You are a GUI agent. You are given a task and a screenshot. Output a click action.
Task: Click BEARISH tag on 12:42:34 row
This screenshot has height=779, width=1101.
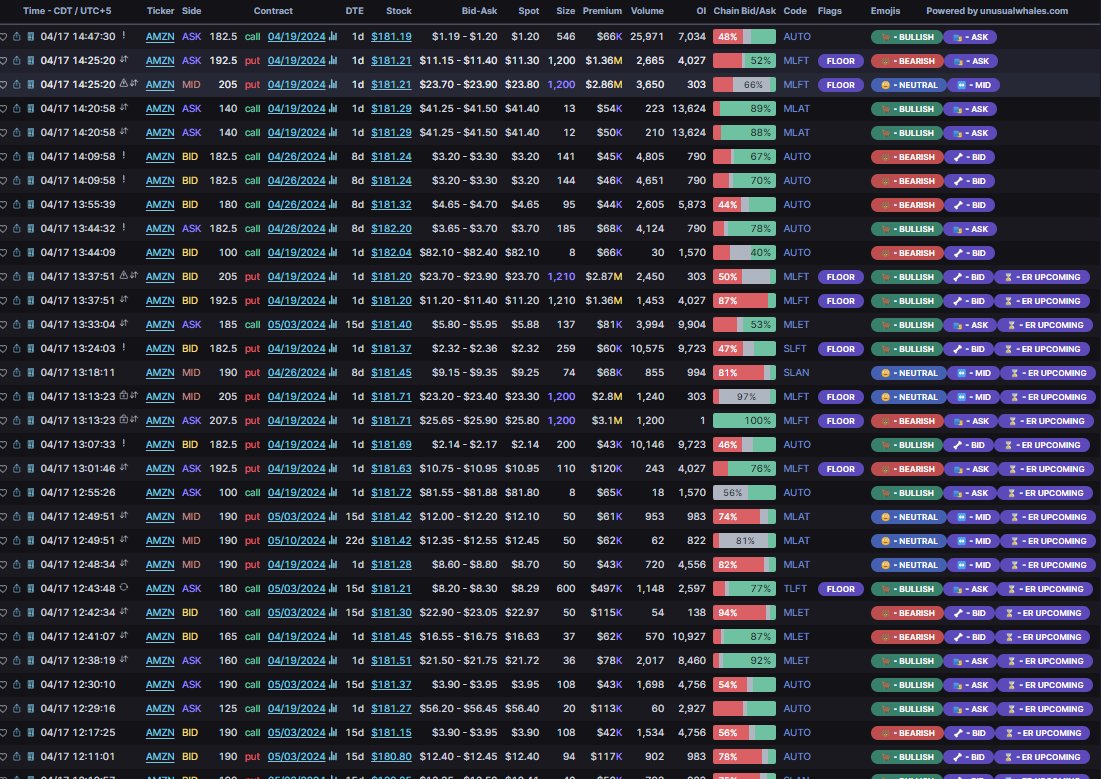[906, 613]
